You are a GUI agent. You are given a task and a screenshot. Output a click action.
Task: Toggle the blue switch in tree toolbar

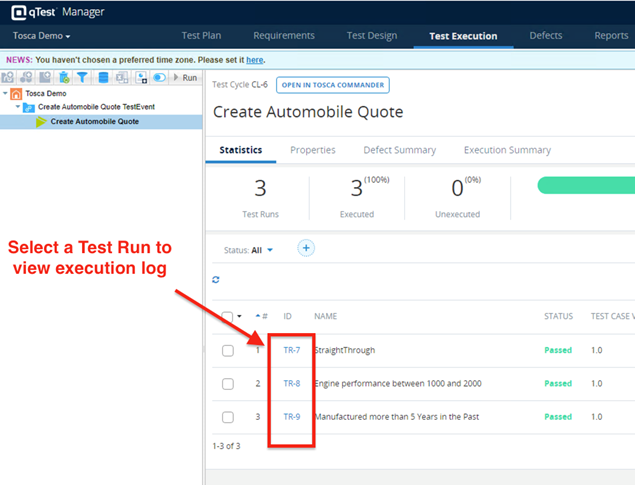click(160, 77)
